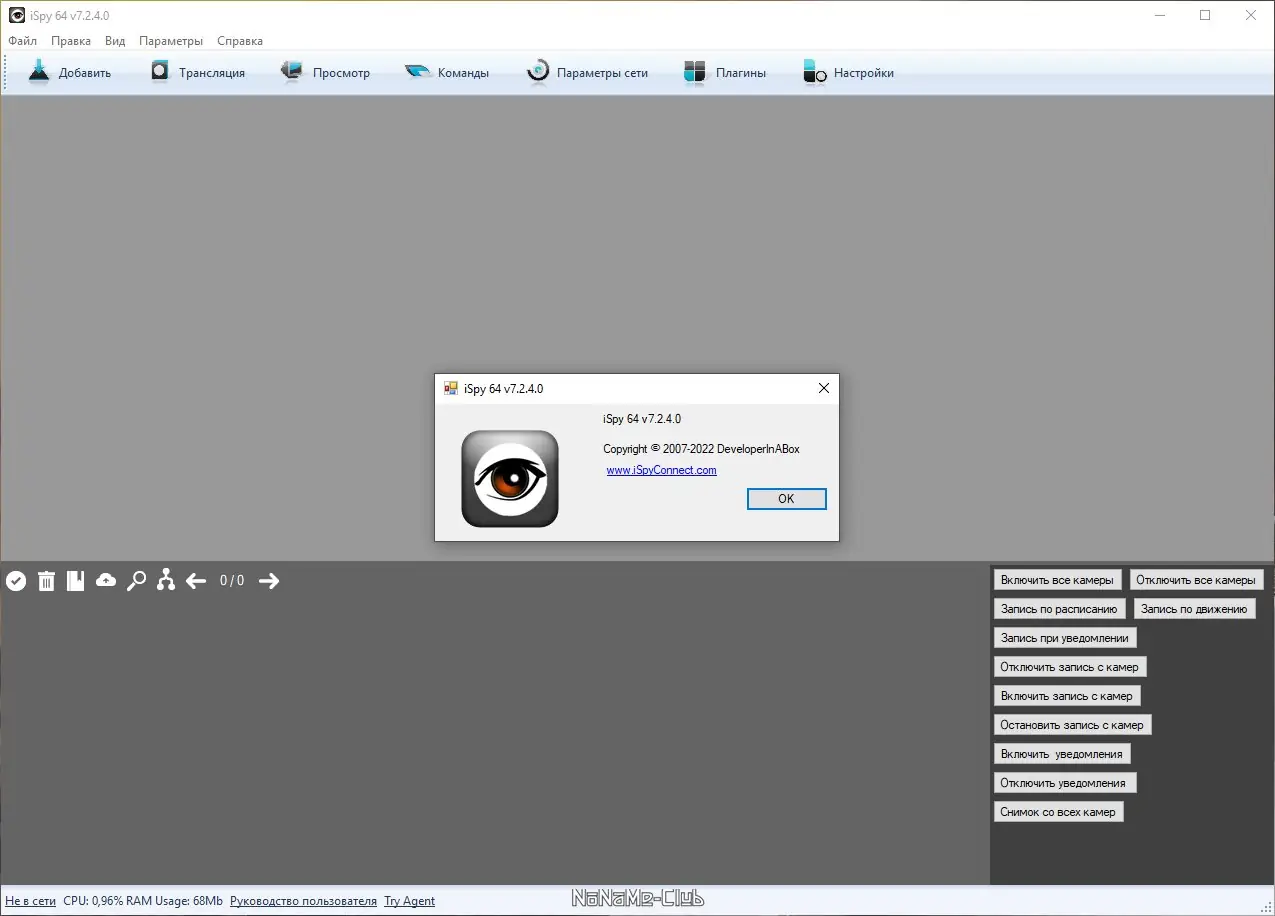Click Остановить запись с камер button
Image resolution: width=1275 pixels, height=916 pixels.
coord(1072,725)
